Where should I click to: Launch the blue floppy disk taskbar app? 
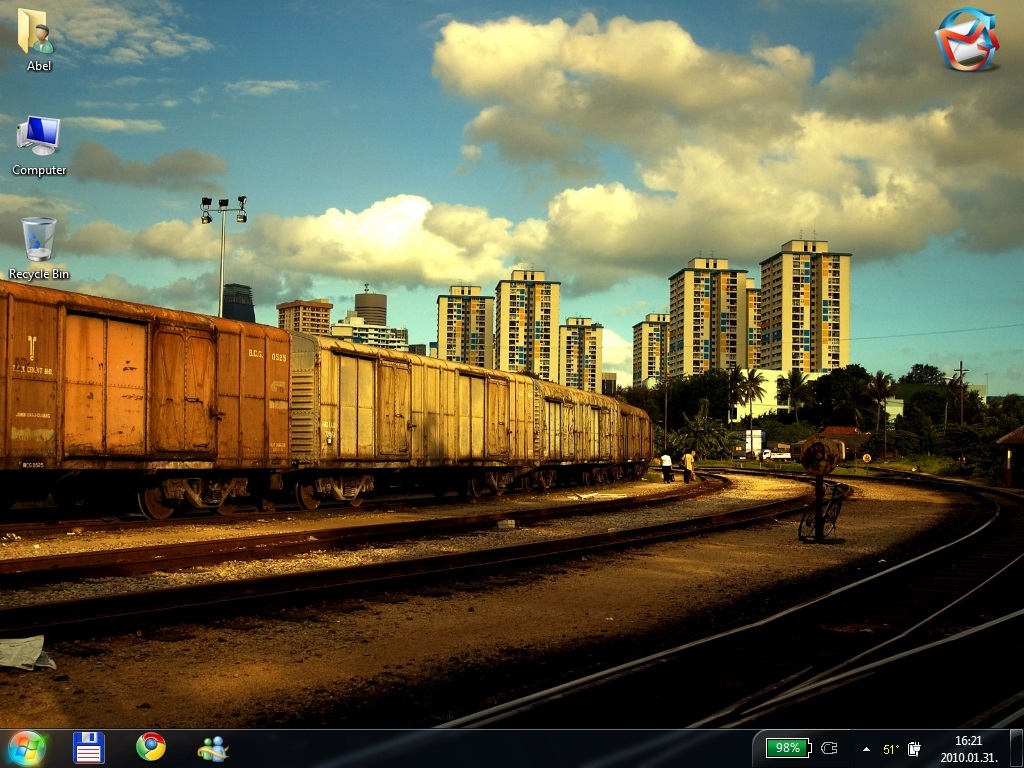(x=89, y=747)
